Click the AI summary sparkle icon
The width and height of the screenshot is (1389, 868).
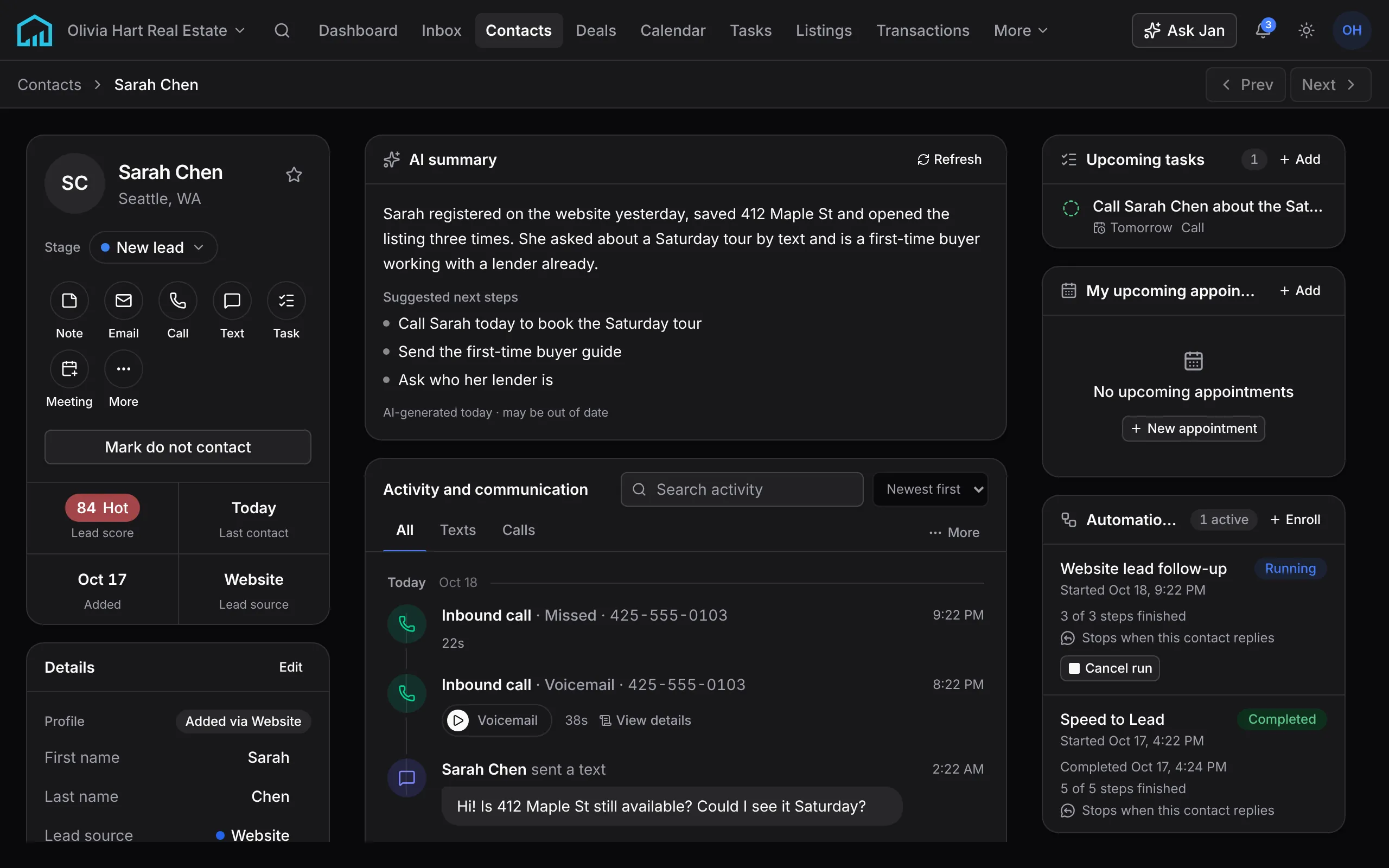[x=391, y=159]
